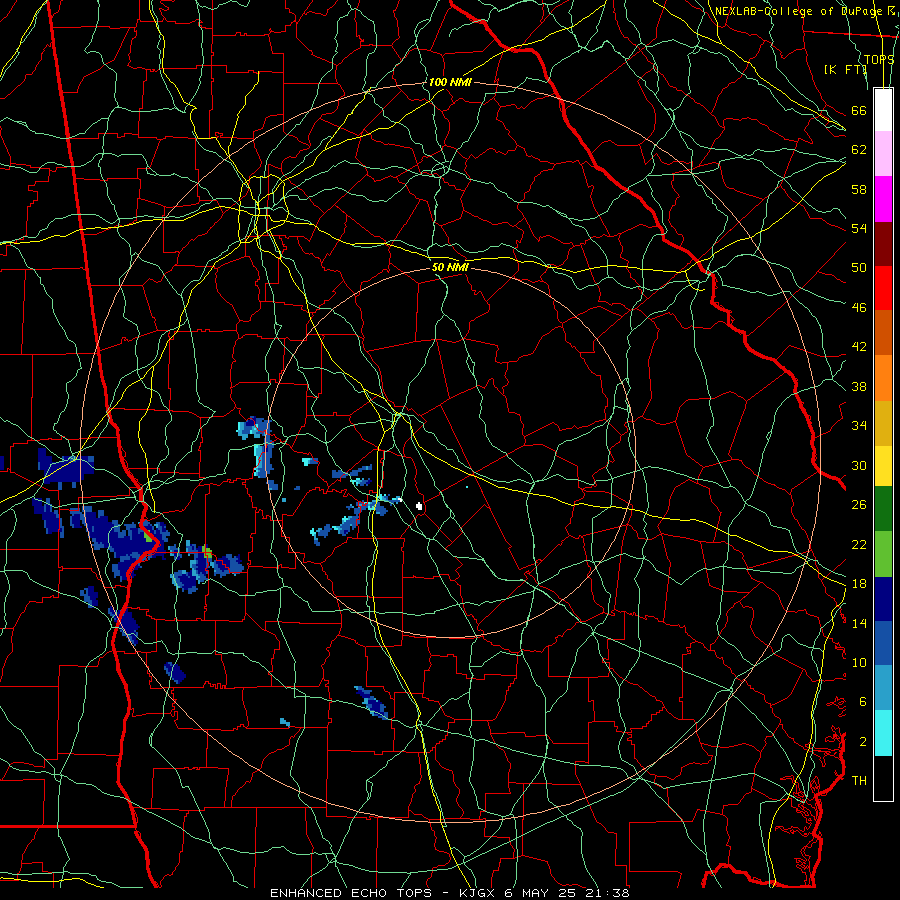Click the [K FT] units label

pos(845,69)
